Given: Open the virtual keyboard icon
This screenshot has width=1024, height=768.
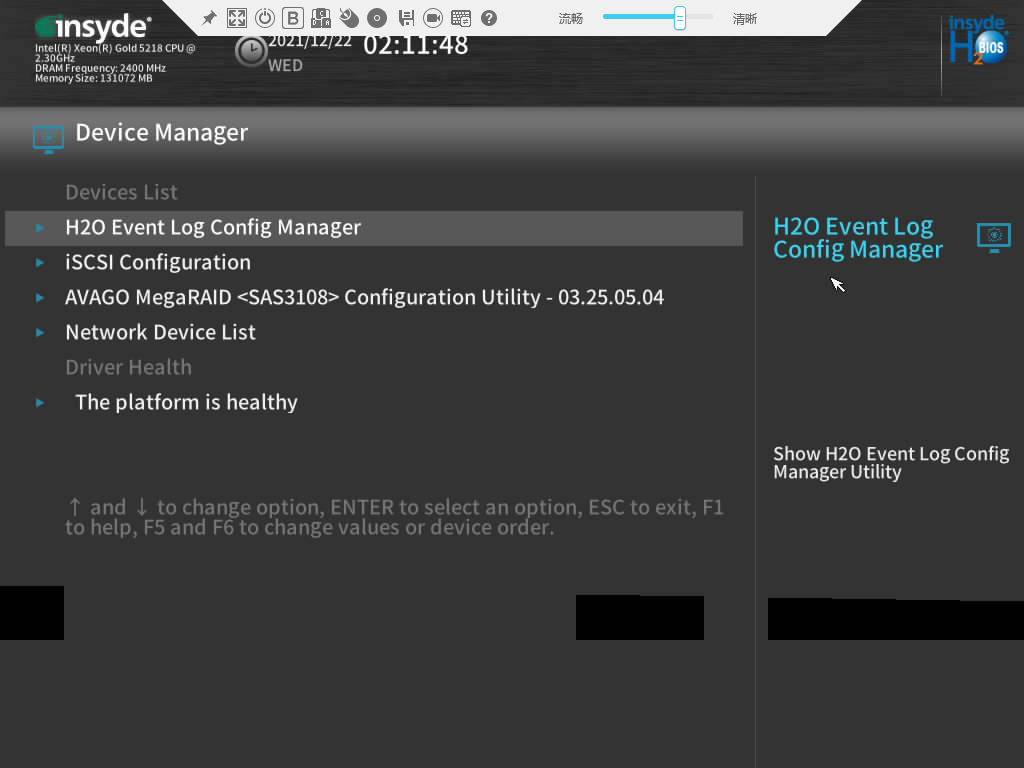Looking at the screenshot, I should (461, 18).
